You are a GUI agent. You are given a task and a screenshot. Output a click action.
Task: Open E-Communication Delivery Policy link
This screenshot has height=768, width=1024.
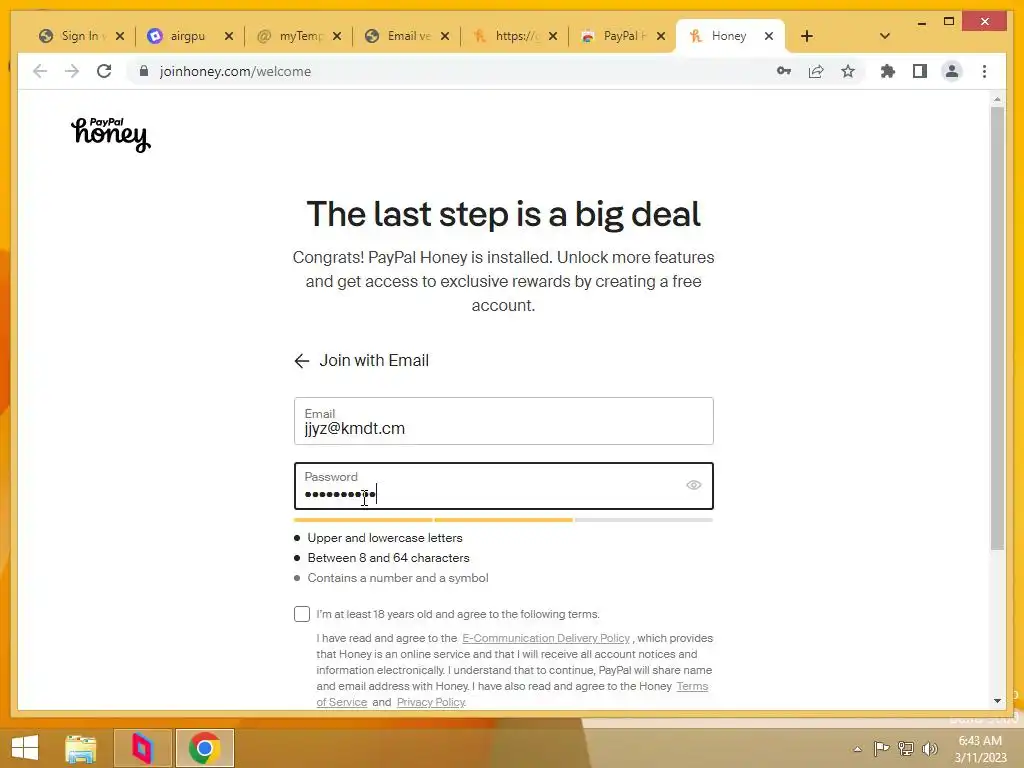(x=546, y=638)
